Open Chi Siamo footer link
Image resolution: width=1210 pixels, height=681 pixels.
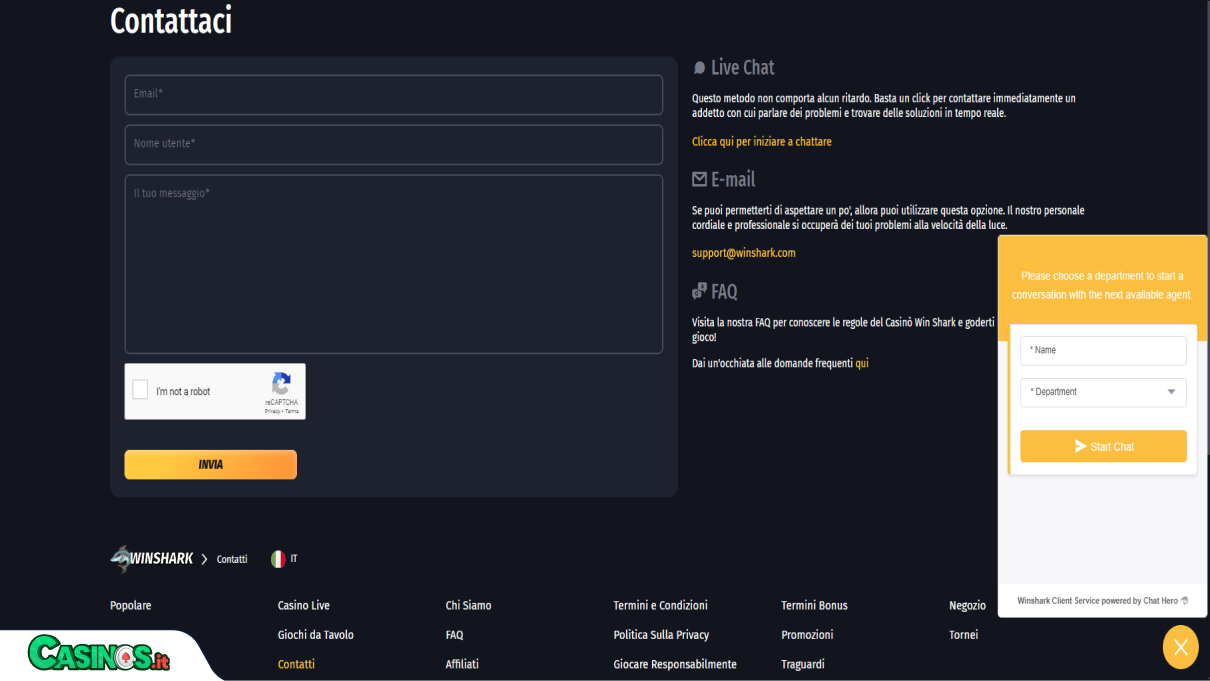click(x=468, y=605)
